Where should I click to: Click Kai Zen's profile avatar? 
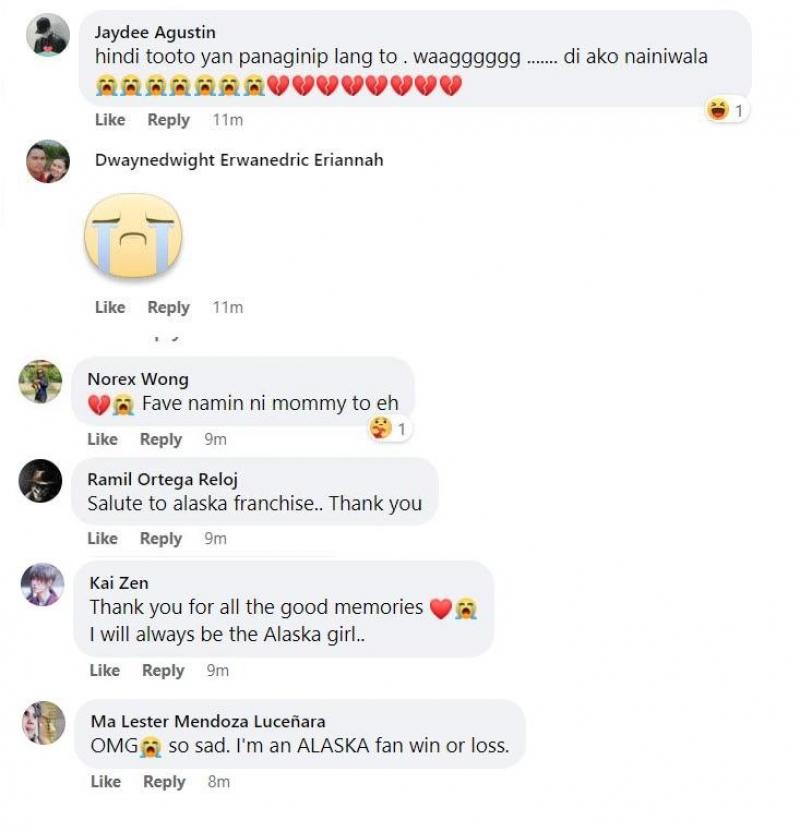(42, 584)
